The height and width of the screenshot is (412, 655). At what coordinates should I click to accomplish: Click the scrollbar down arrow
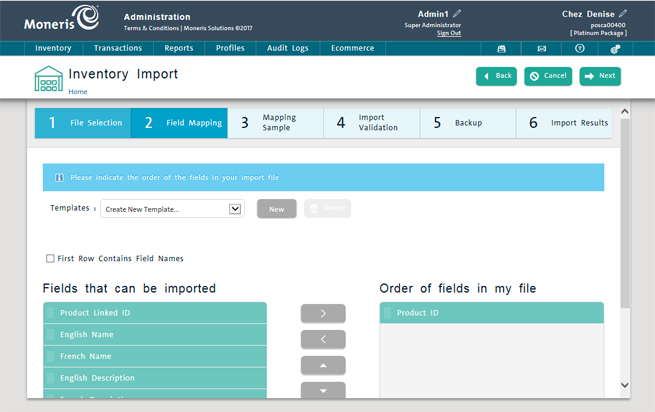(625, 385)
